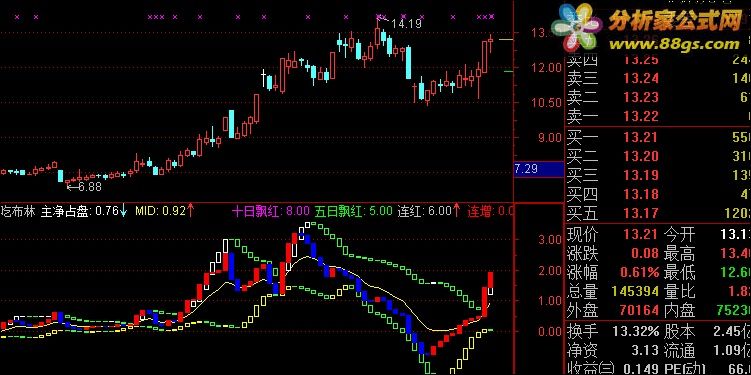751x375 pixels.
Task: Click the 10.50 price axis label
Action: pyautogui.click(x=545, y=102)
